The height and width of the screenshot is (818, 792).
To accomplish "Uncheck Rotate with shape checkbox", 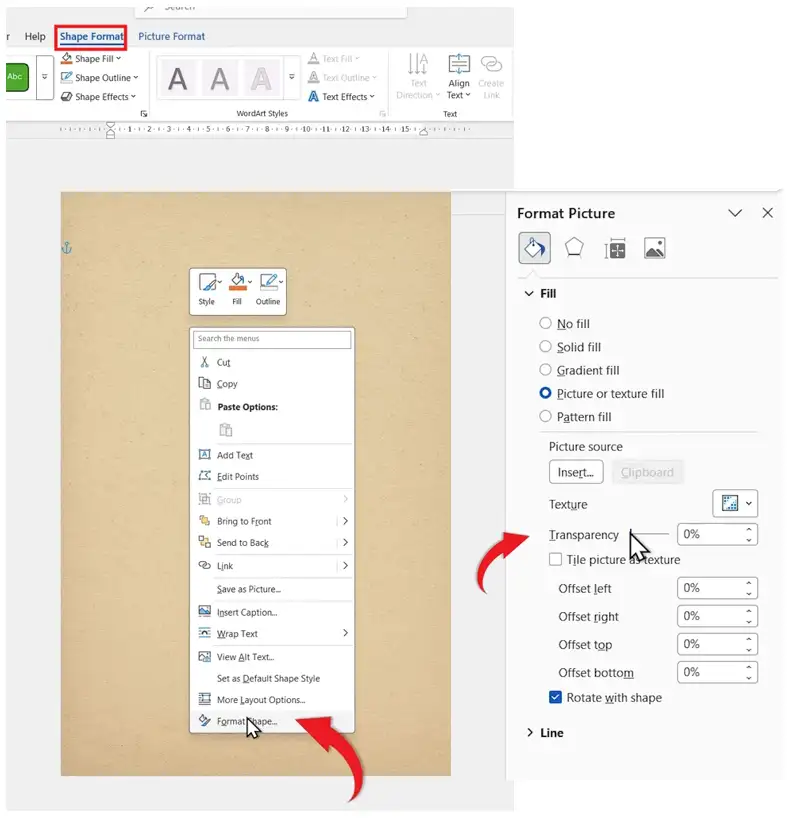I will pos(556,697).
